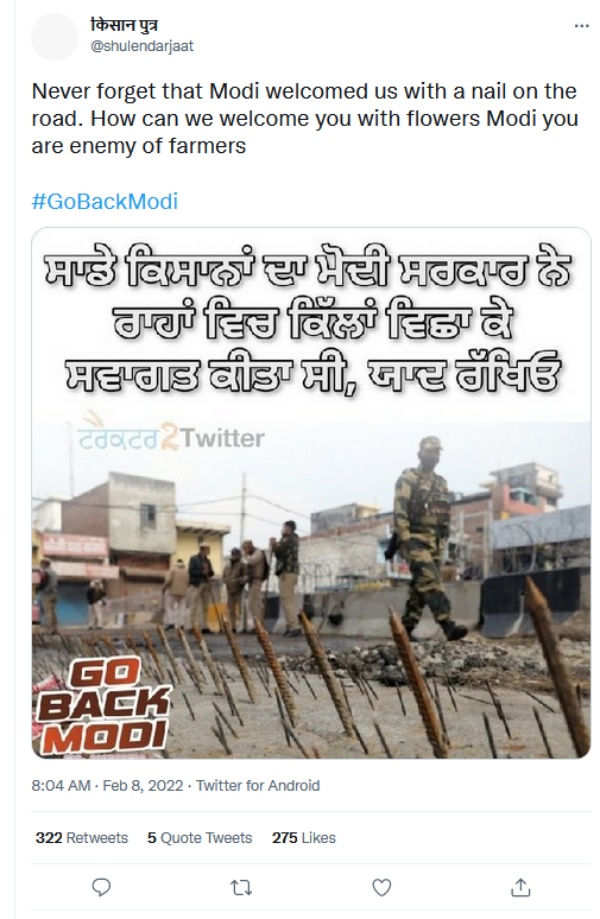Open the @shulendarjaat handle link

click(x=142, y=47)
